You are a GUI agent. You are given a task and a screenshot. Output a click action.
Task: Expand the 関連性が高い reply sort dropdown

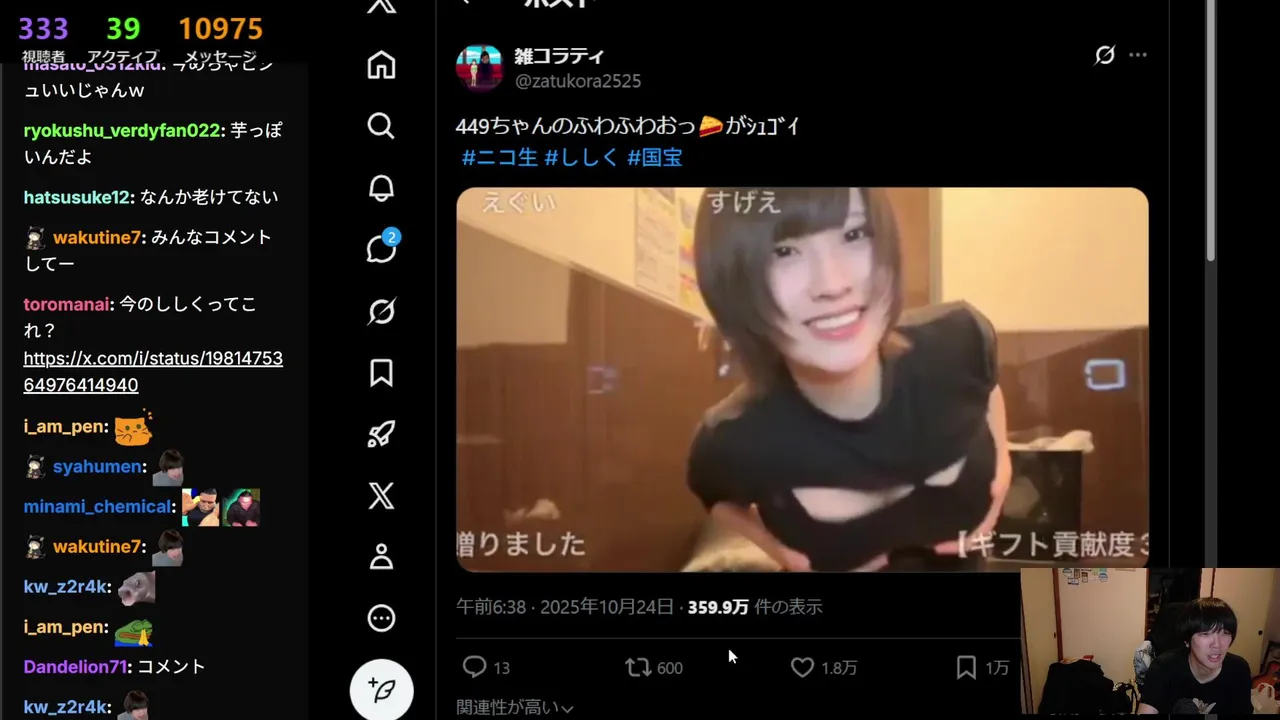[x=515, y=708]
